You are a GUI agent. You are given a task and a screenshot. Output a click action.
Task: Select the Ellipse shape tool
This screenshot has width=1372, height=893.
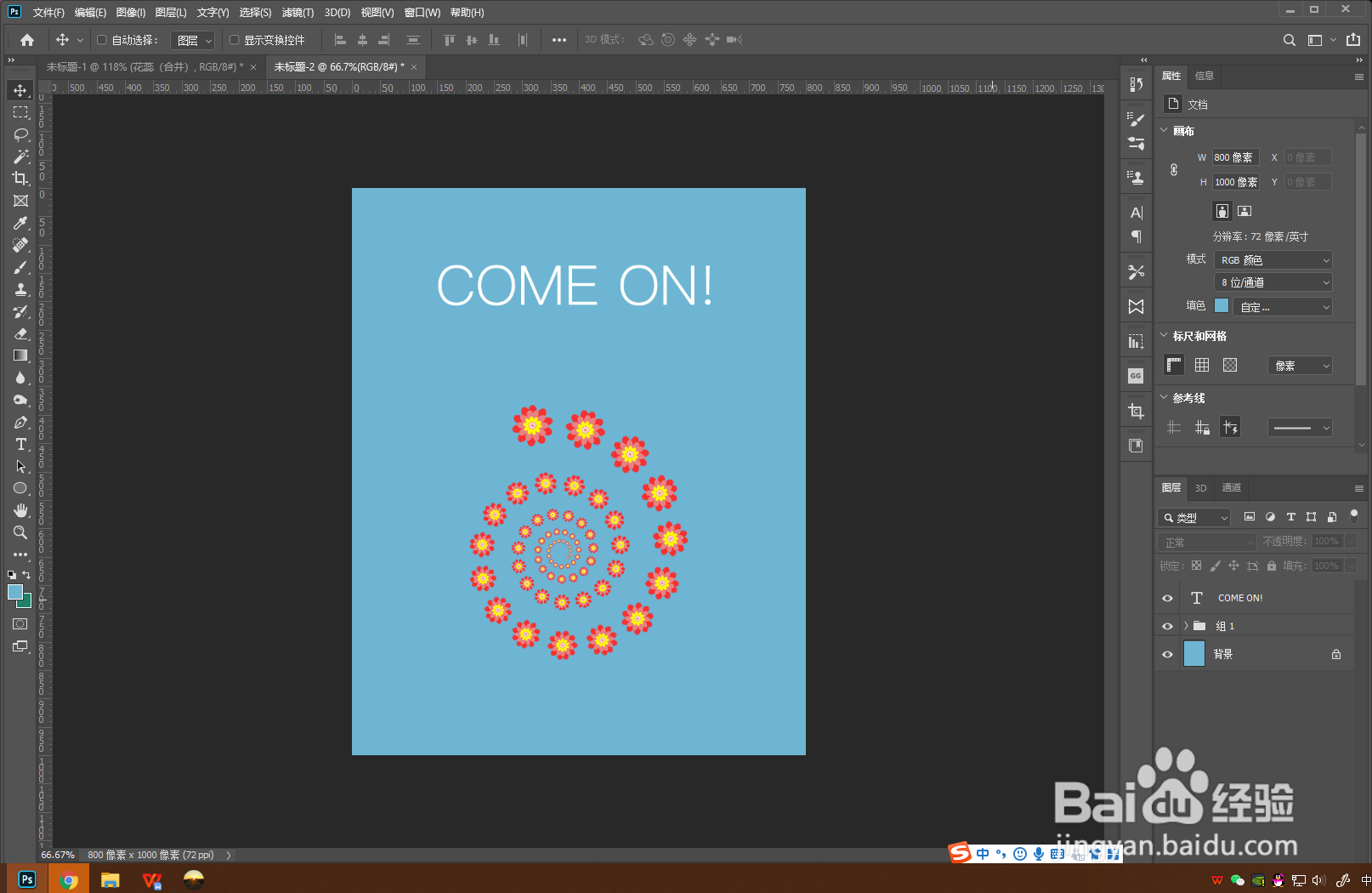tap(20, 488)
